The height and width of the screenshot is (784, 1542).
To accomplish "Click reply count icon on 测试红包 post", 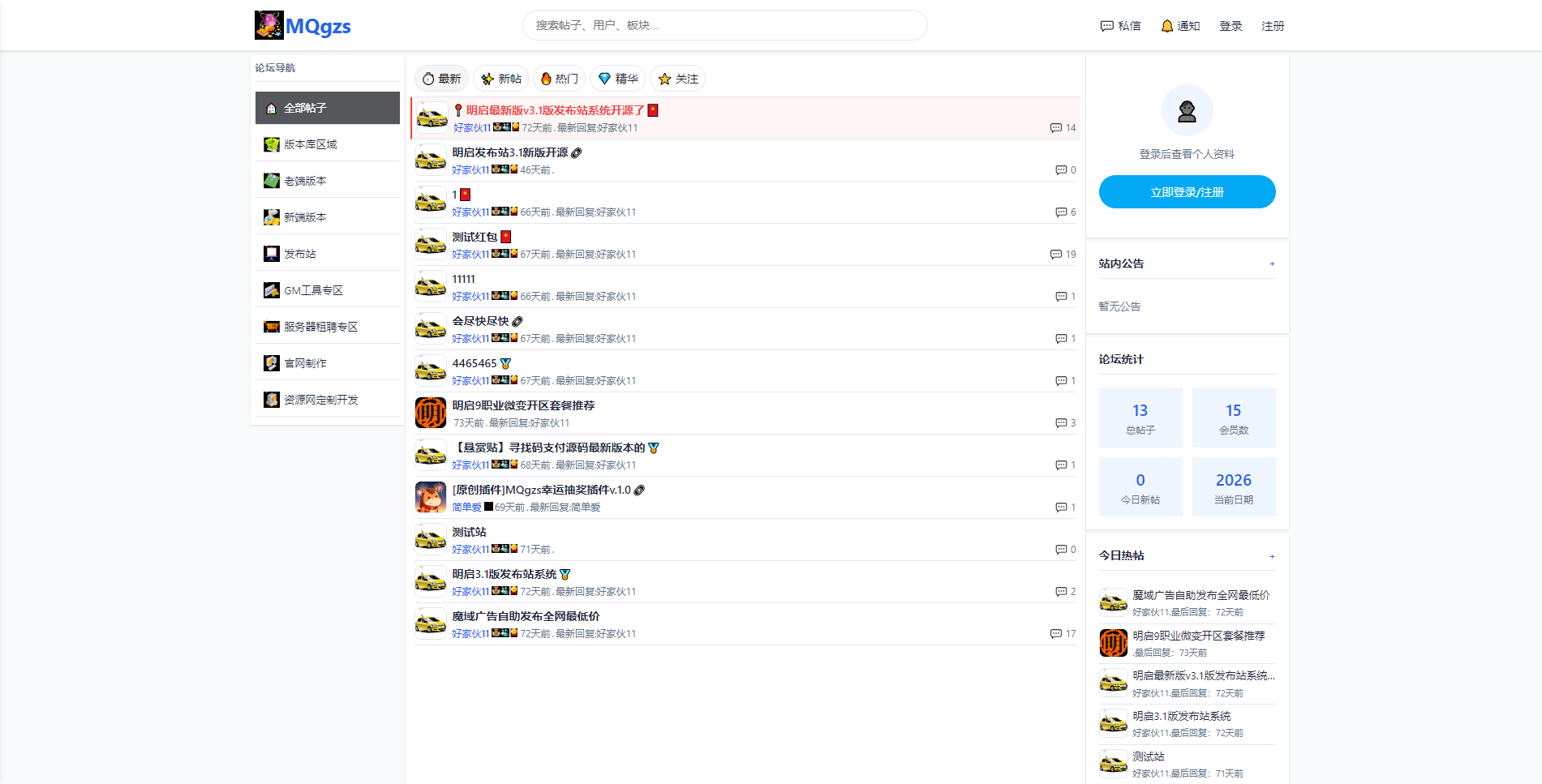I will click(x=1056, y=255).
